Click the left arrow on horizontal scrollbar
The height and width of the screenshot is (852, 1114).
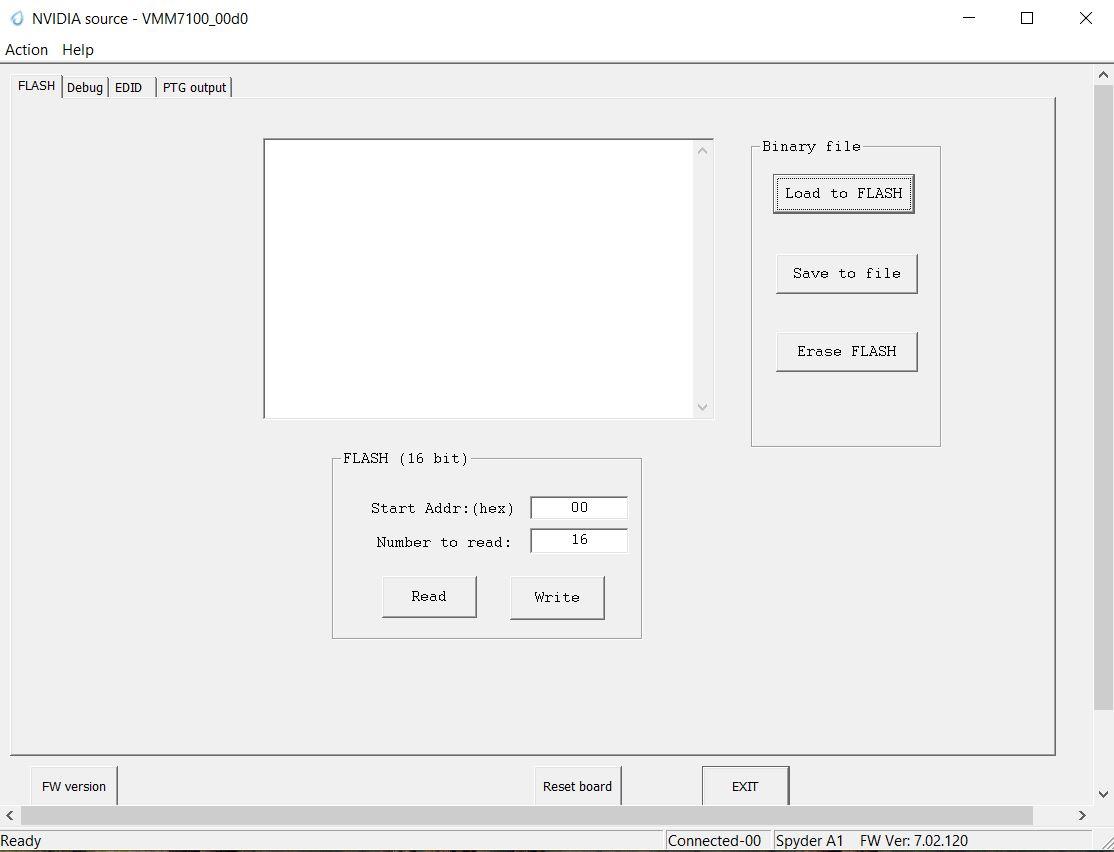9,815
